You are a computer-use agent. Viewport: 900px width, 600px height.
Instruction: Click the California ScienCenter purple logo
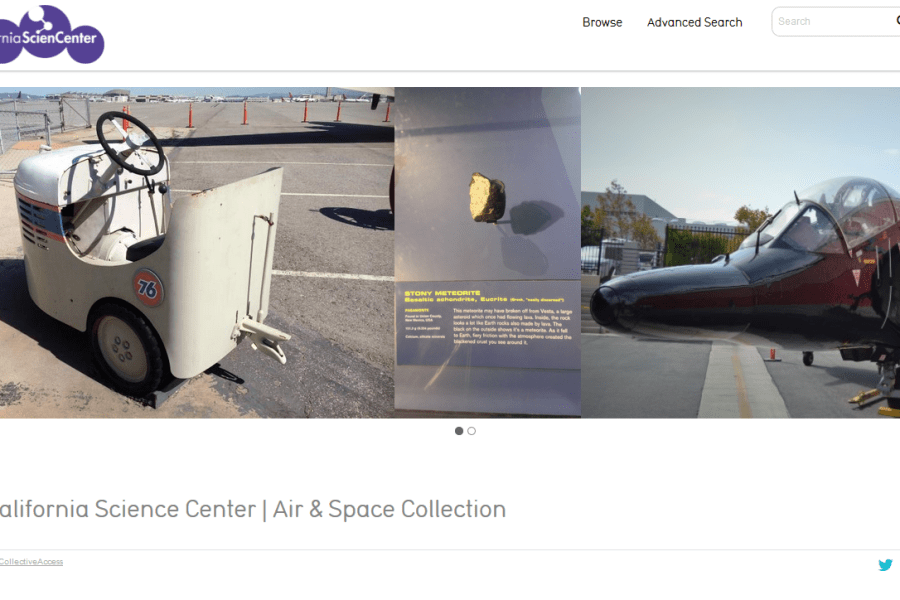(52, 34)
